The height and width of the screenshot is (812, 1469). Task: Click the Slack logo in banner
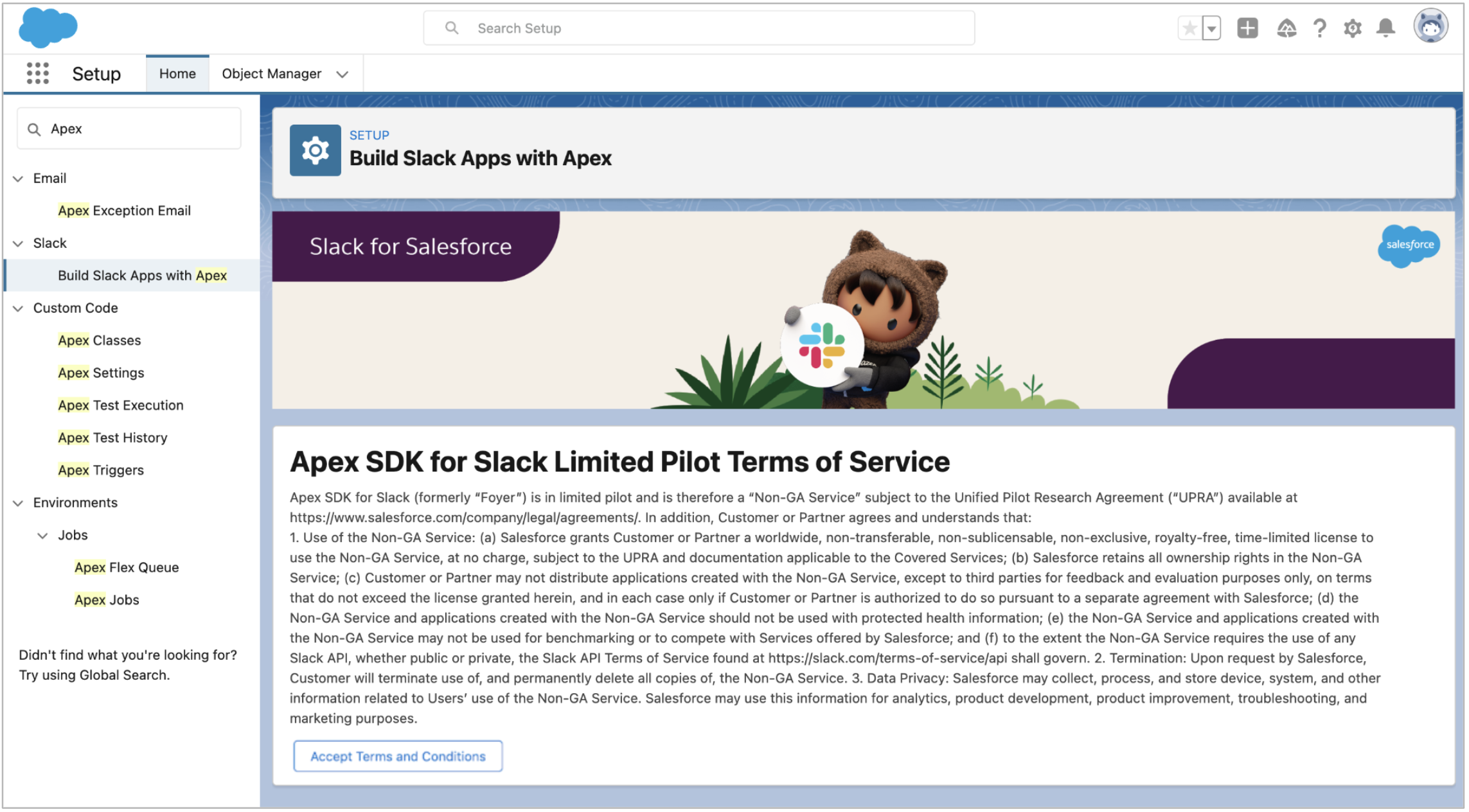click(821, 346)
